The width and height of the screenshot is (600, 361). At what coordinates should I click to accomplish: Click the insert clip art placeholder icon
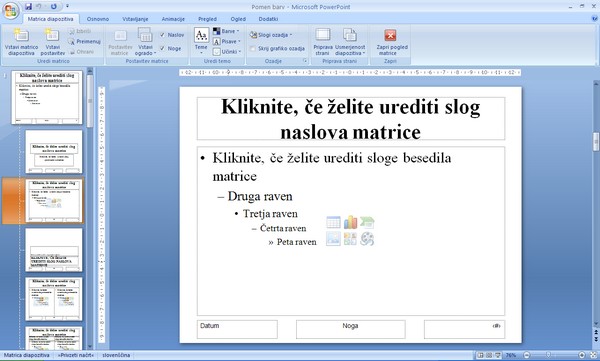[x=350, y=239]
